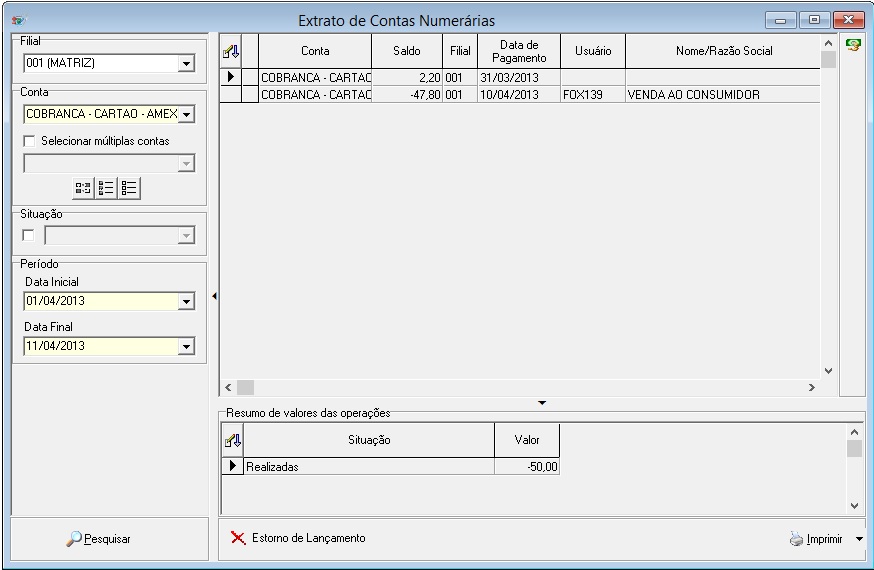Click the third account list icon button

pyautogui.click(x=129, y=188)
